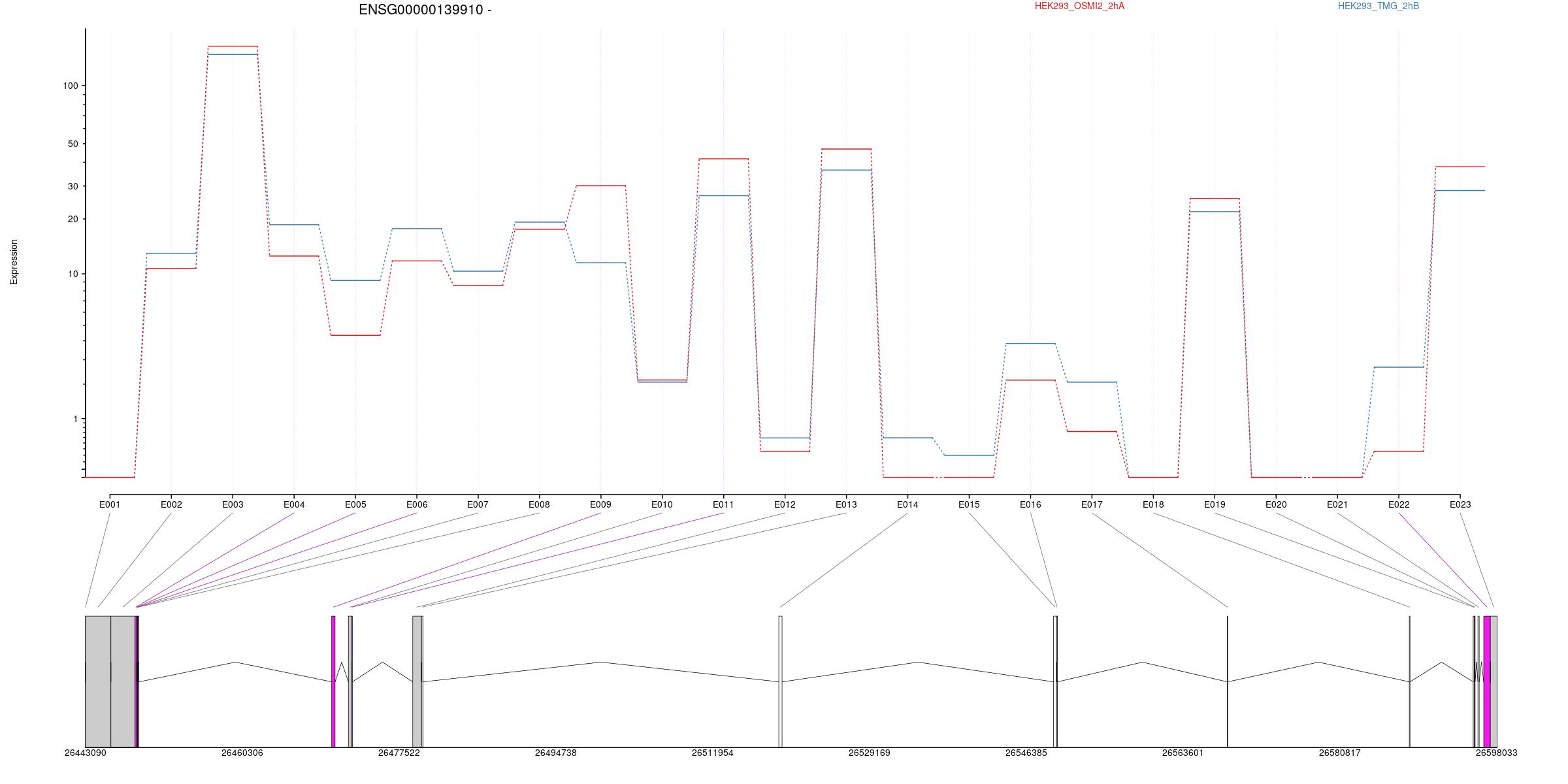Click the red E023 expression segment
The height and width of the screenshot is (784, 1568).
(x=1460, y=167)
